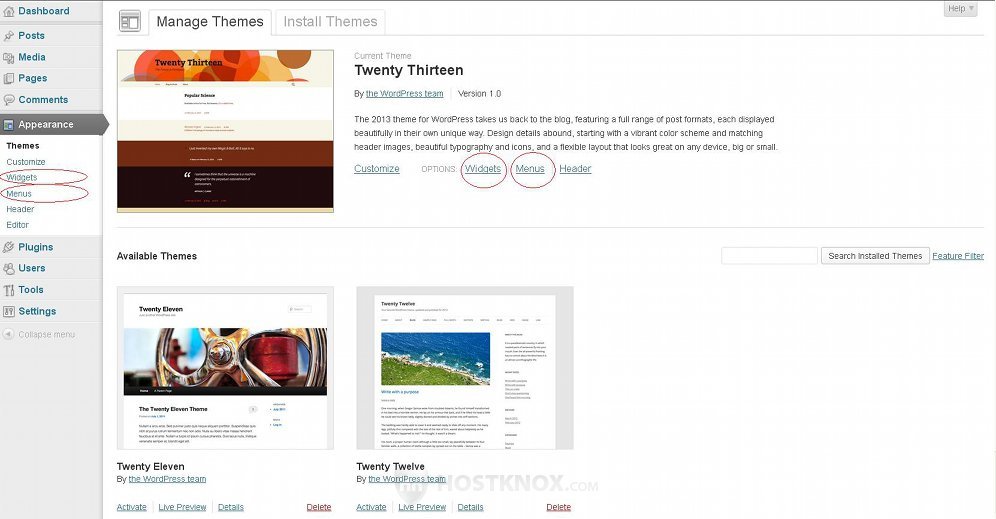Click the Tools wrench icon
Screen dimensions: 996x519
8,290
